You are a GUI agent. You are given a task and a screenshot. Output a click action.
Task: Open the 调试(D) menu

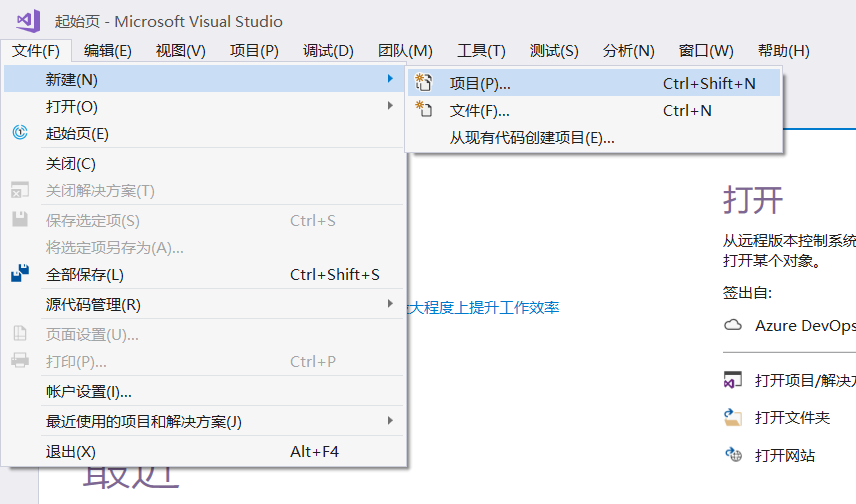pos(328,50)
